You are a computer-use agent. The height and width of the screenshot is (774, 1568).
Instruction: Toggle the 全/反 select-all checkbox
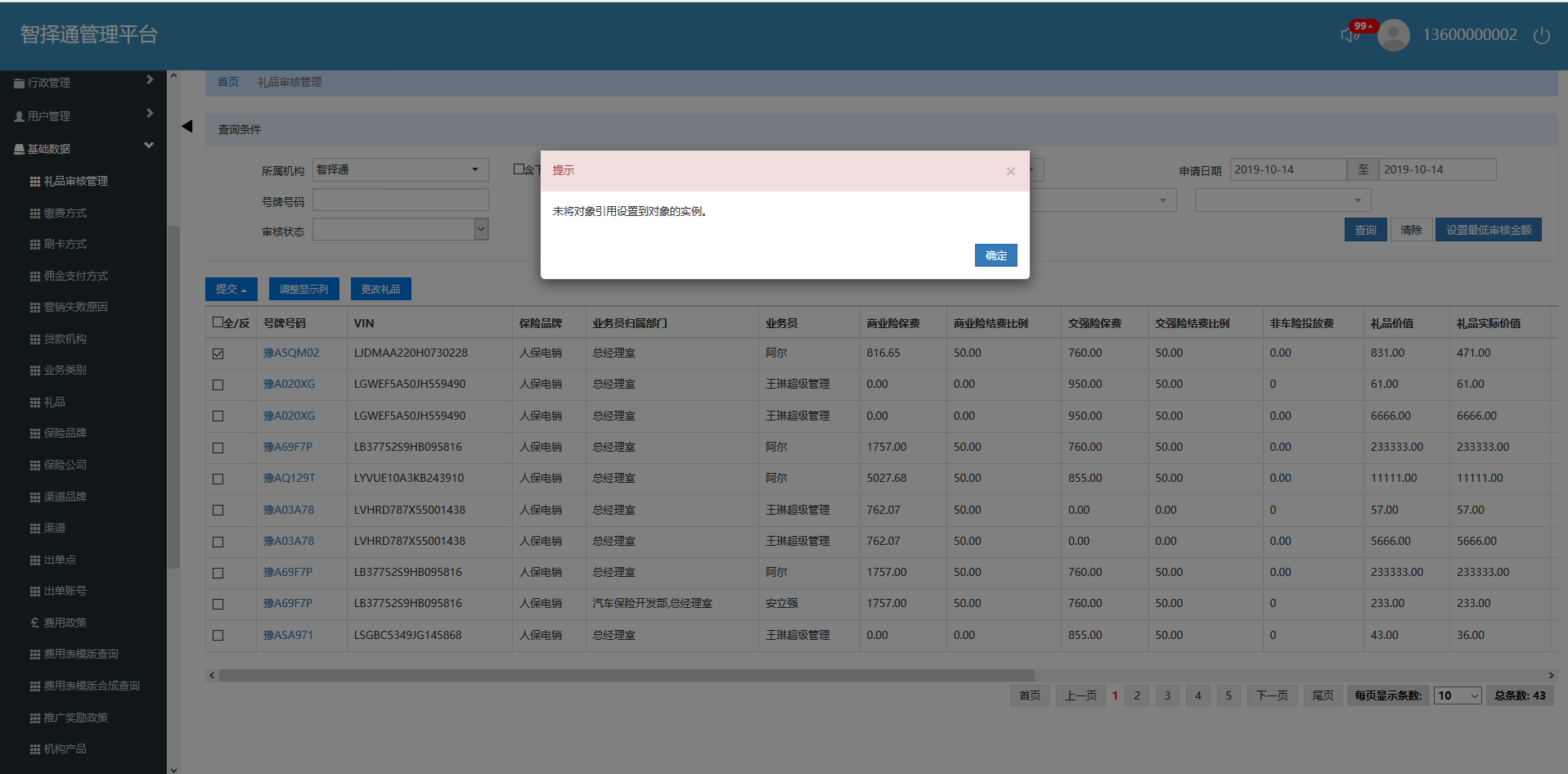point(218,322)
